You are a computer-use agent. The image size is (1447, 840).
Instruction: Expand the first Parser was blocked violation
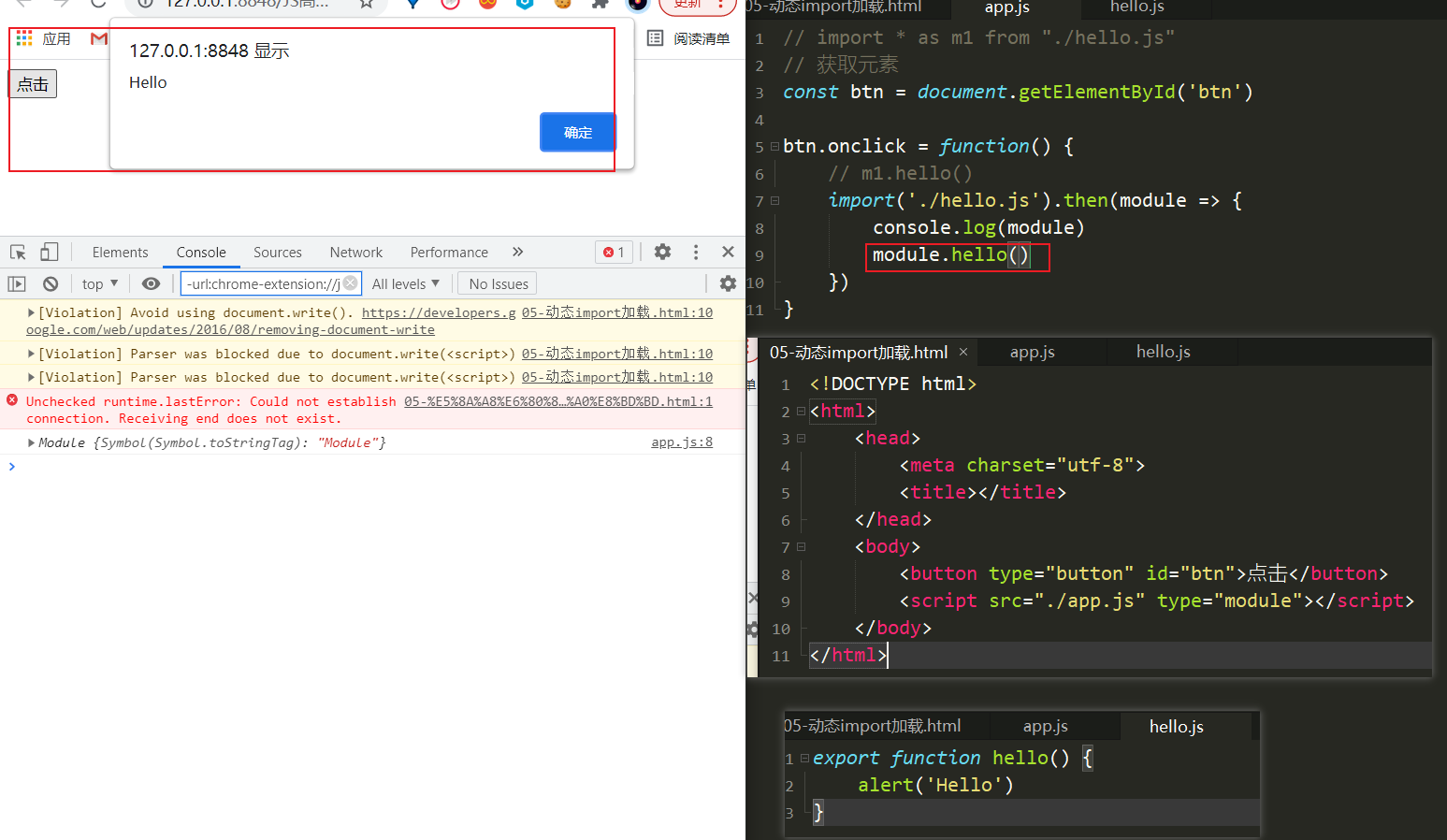point(31,354)
